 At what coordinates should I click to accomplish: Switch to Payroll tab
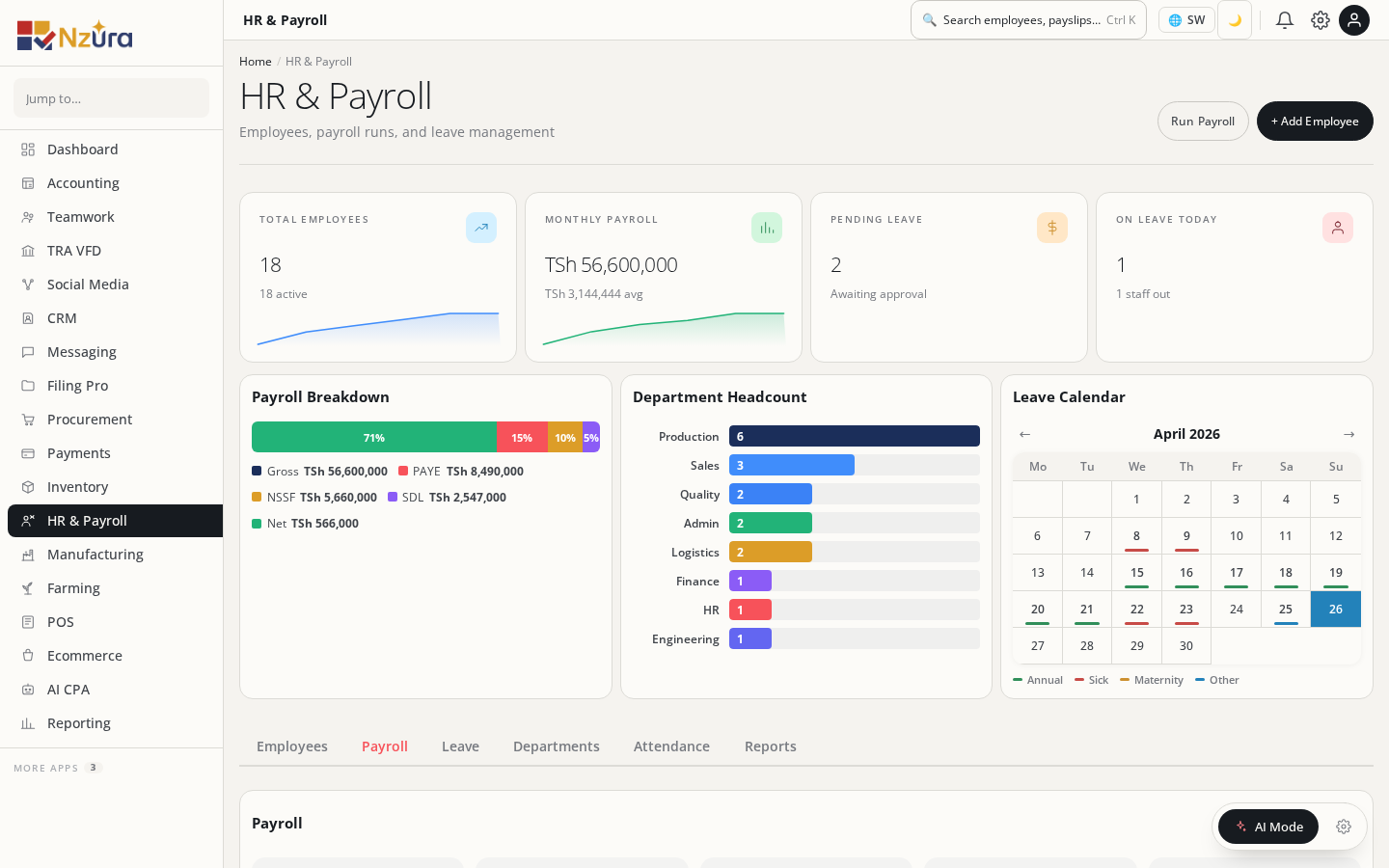(385, 746)
